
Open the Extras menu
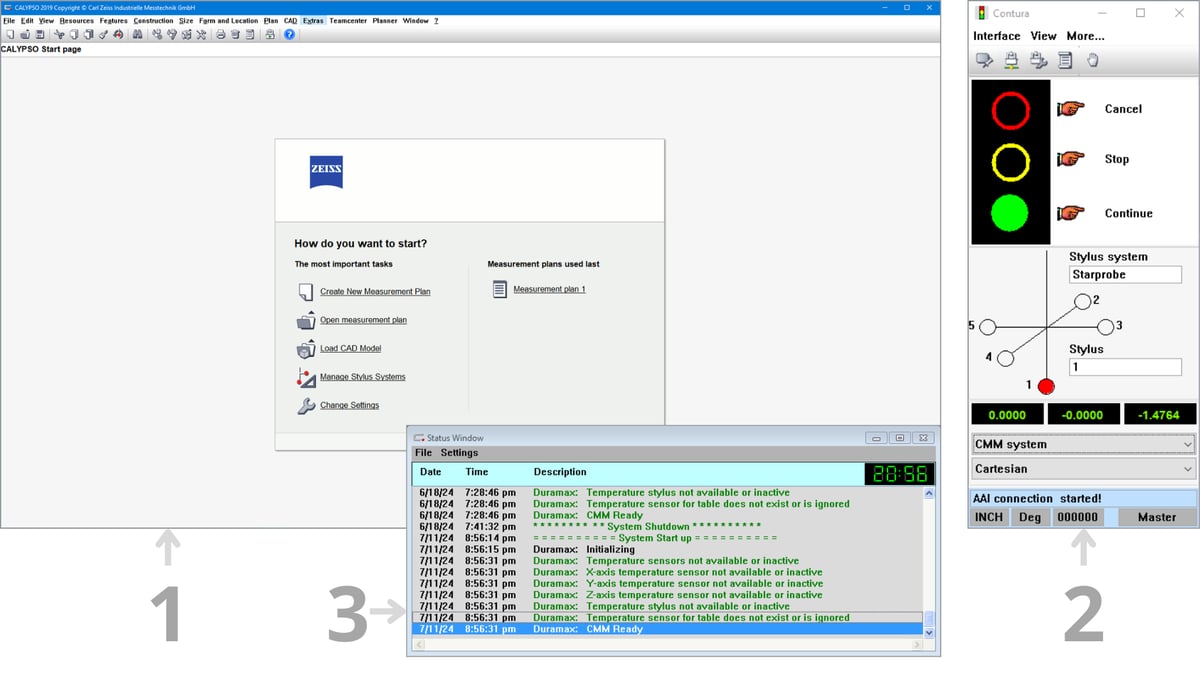313,20
